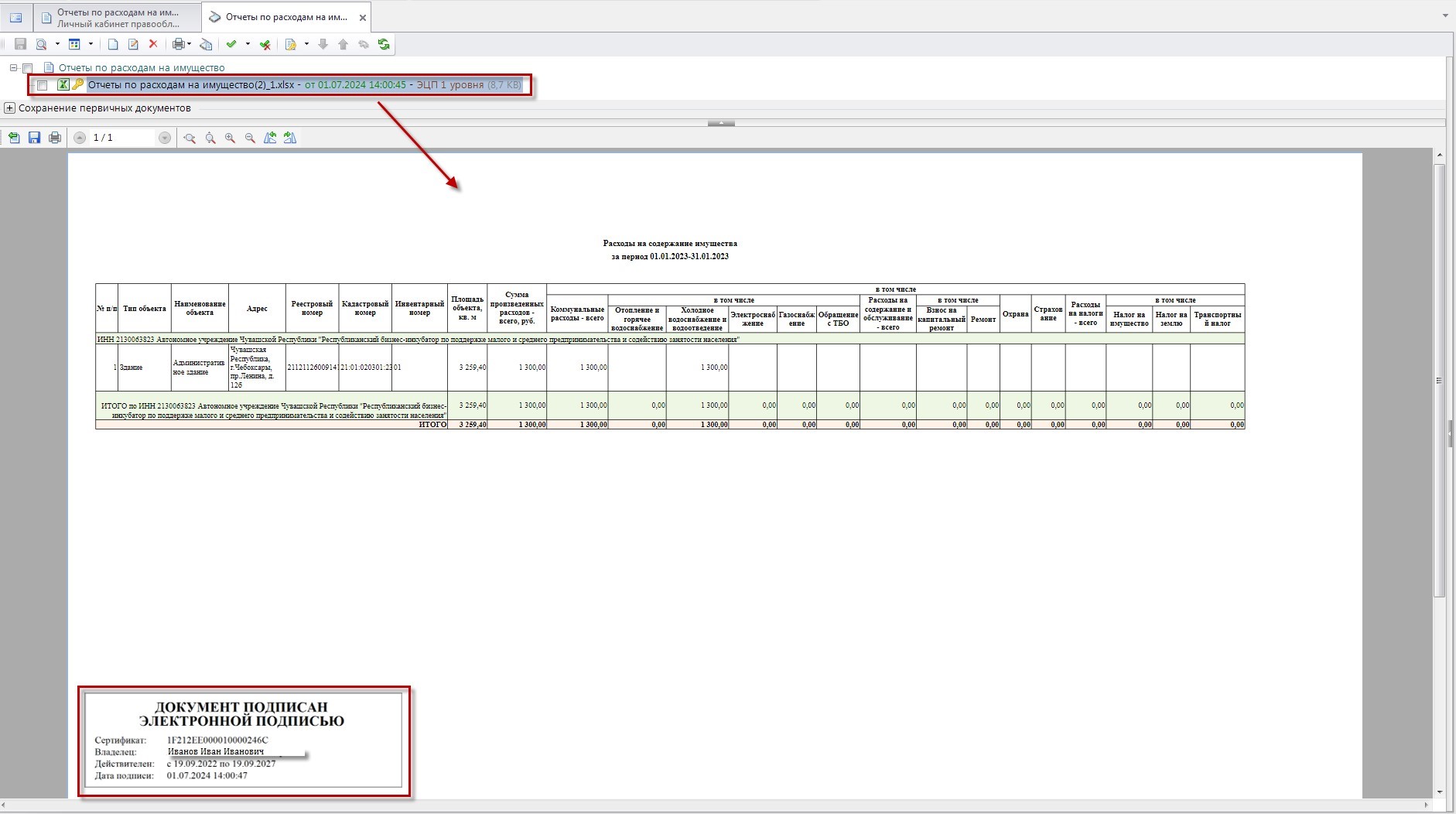Click certificate number '1F212EE000010000246C'
This screenshot has height=814, width=1456.
(x=217, y=740)
